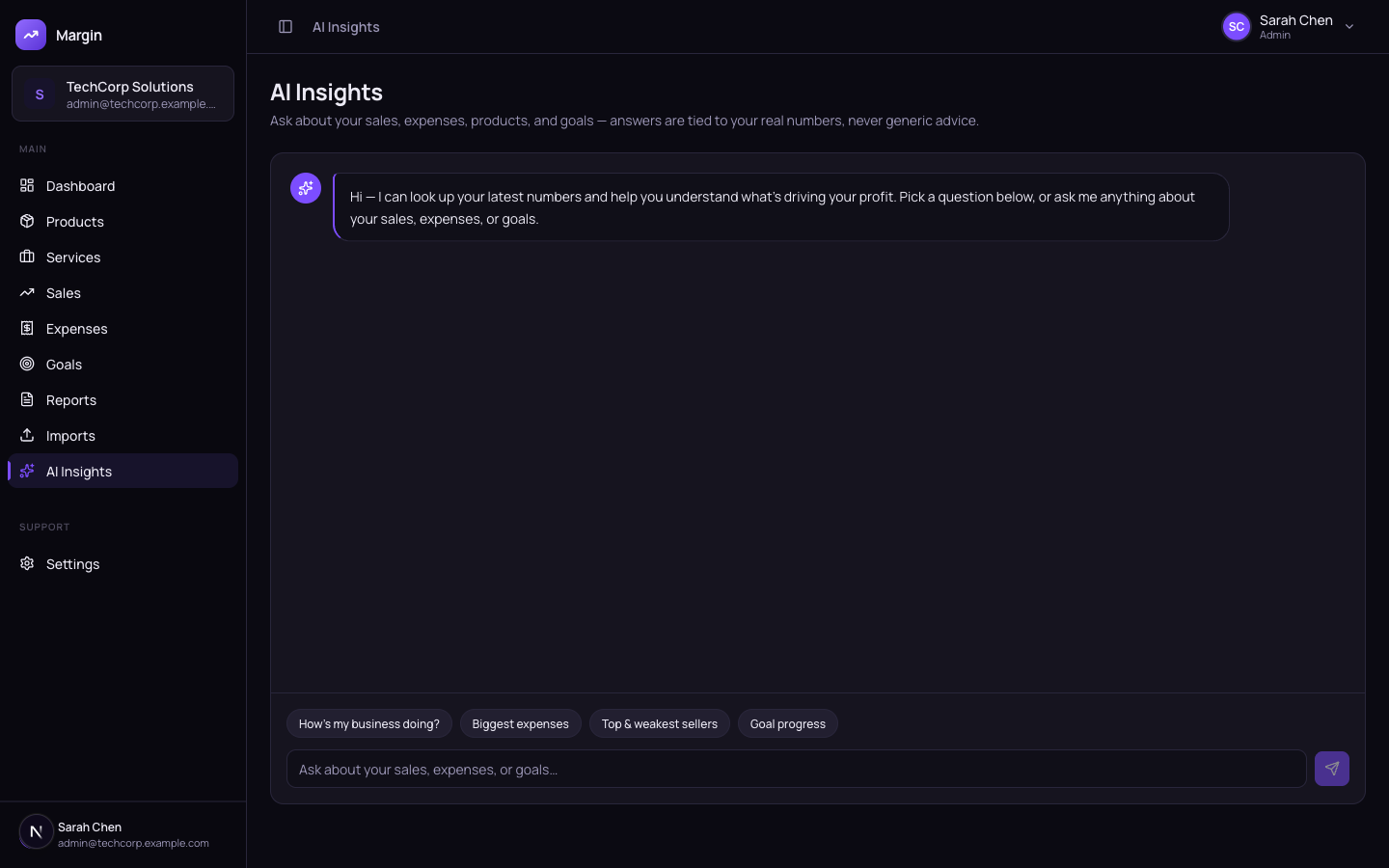Click the Settings gear icon

pos(27,563)
